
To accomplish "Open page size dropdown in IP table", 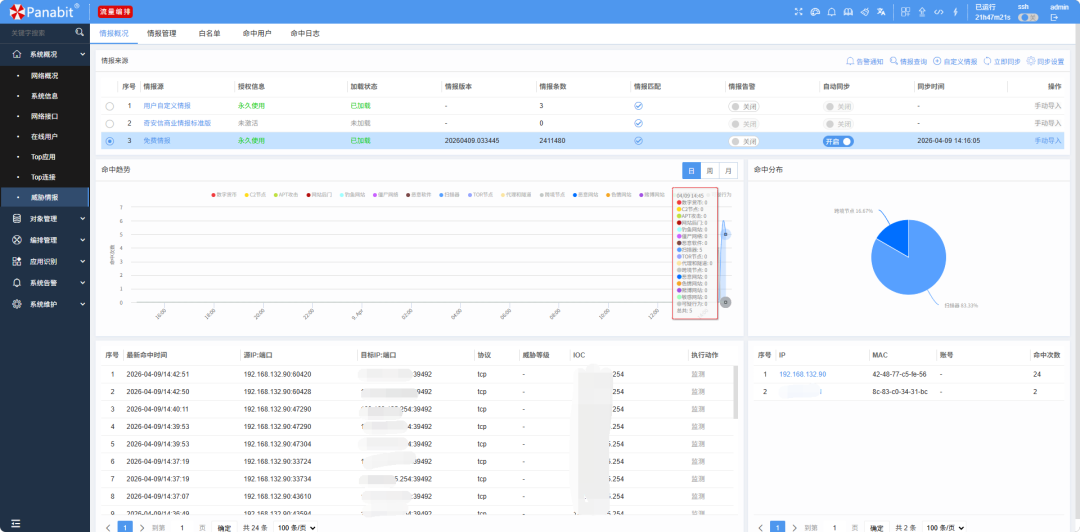I will [944, 527].
